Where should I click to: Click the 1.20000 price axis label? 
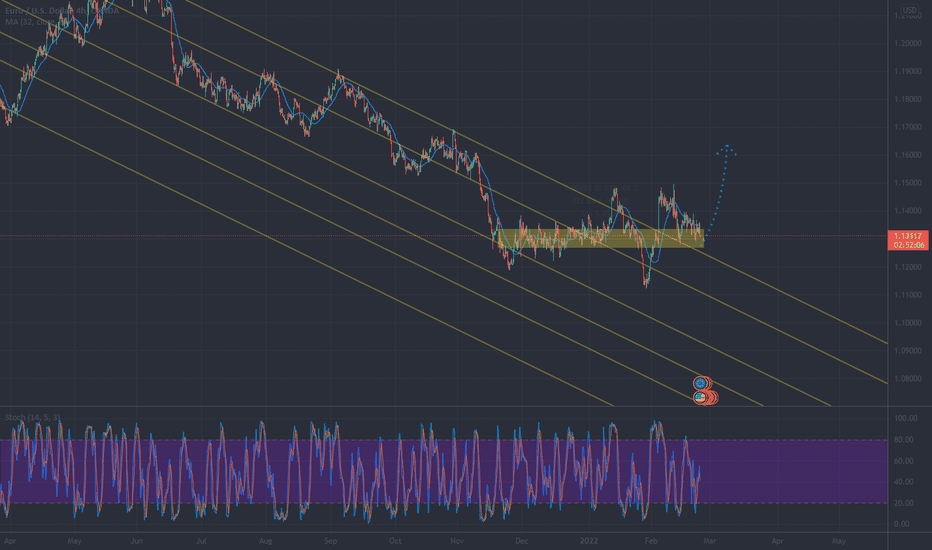click(x=908, y=43)
